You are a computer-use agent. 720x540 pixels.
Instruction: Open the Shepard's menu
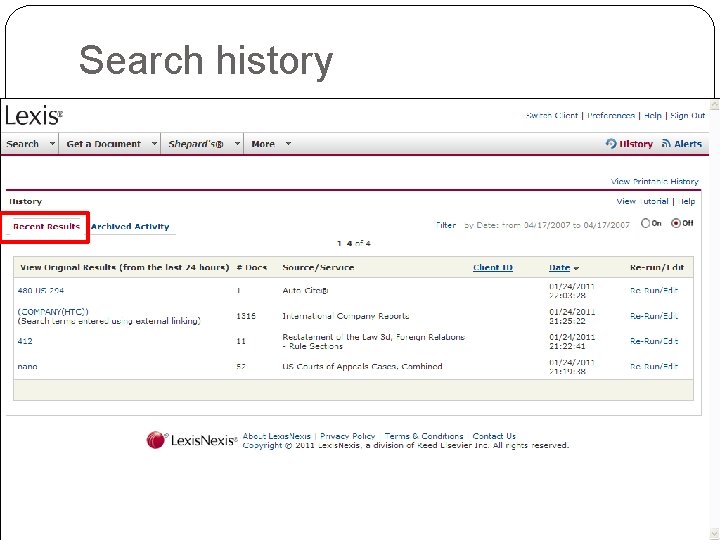[196, 144]
